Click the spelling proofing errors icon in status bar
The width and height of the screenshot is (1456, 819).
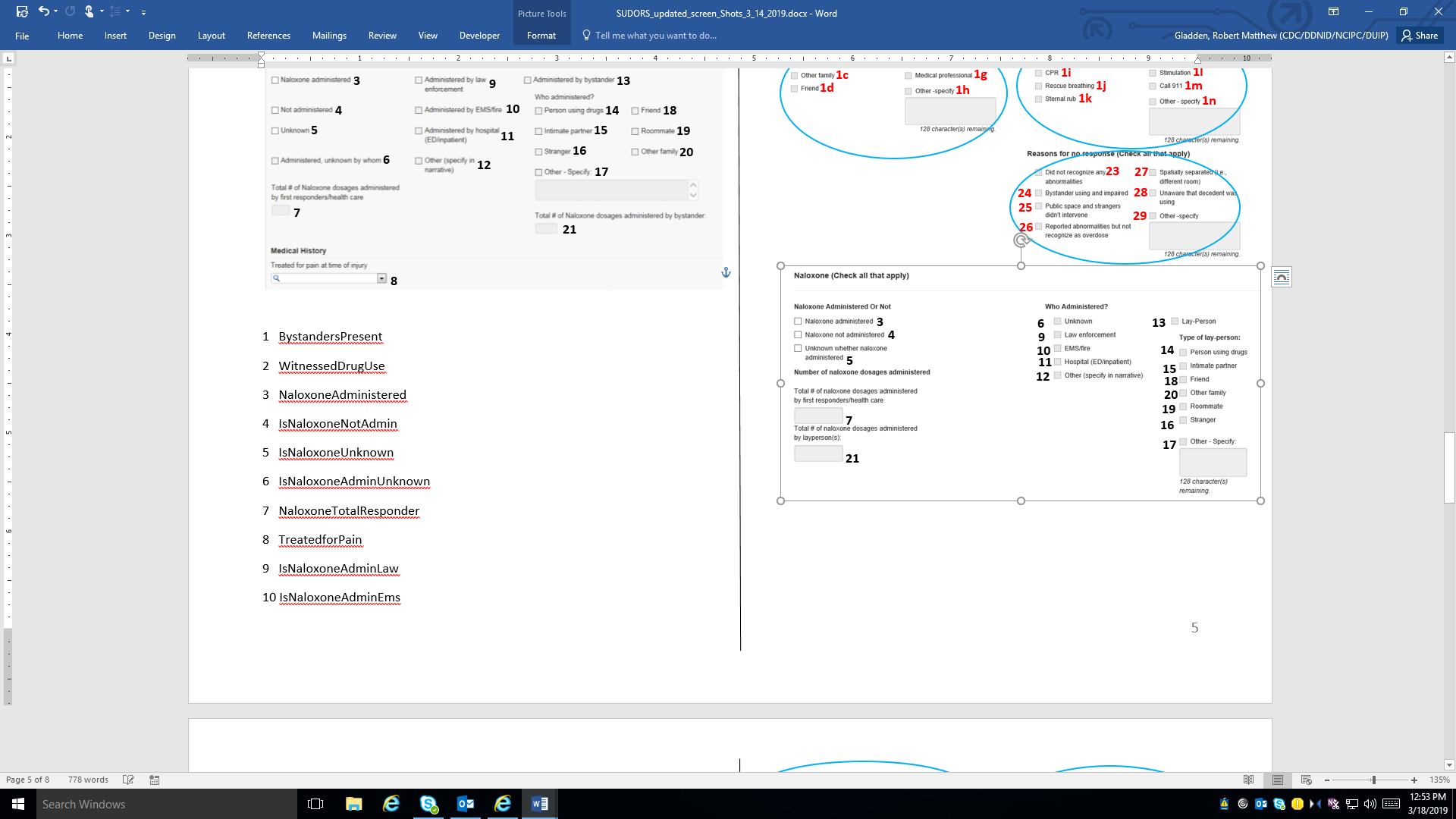(128, 780)
